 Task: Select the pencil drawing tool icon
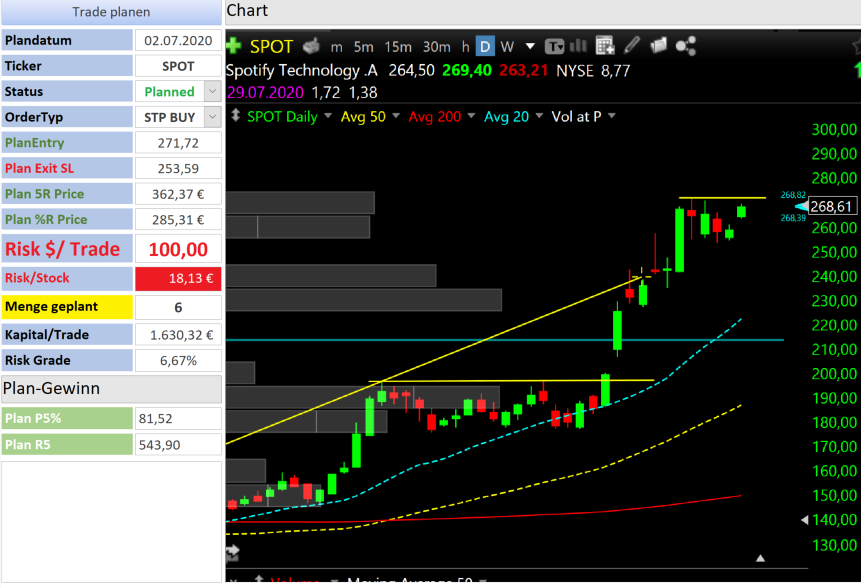(632, 46)
